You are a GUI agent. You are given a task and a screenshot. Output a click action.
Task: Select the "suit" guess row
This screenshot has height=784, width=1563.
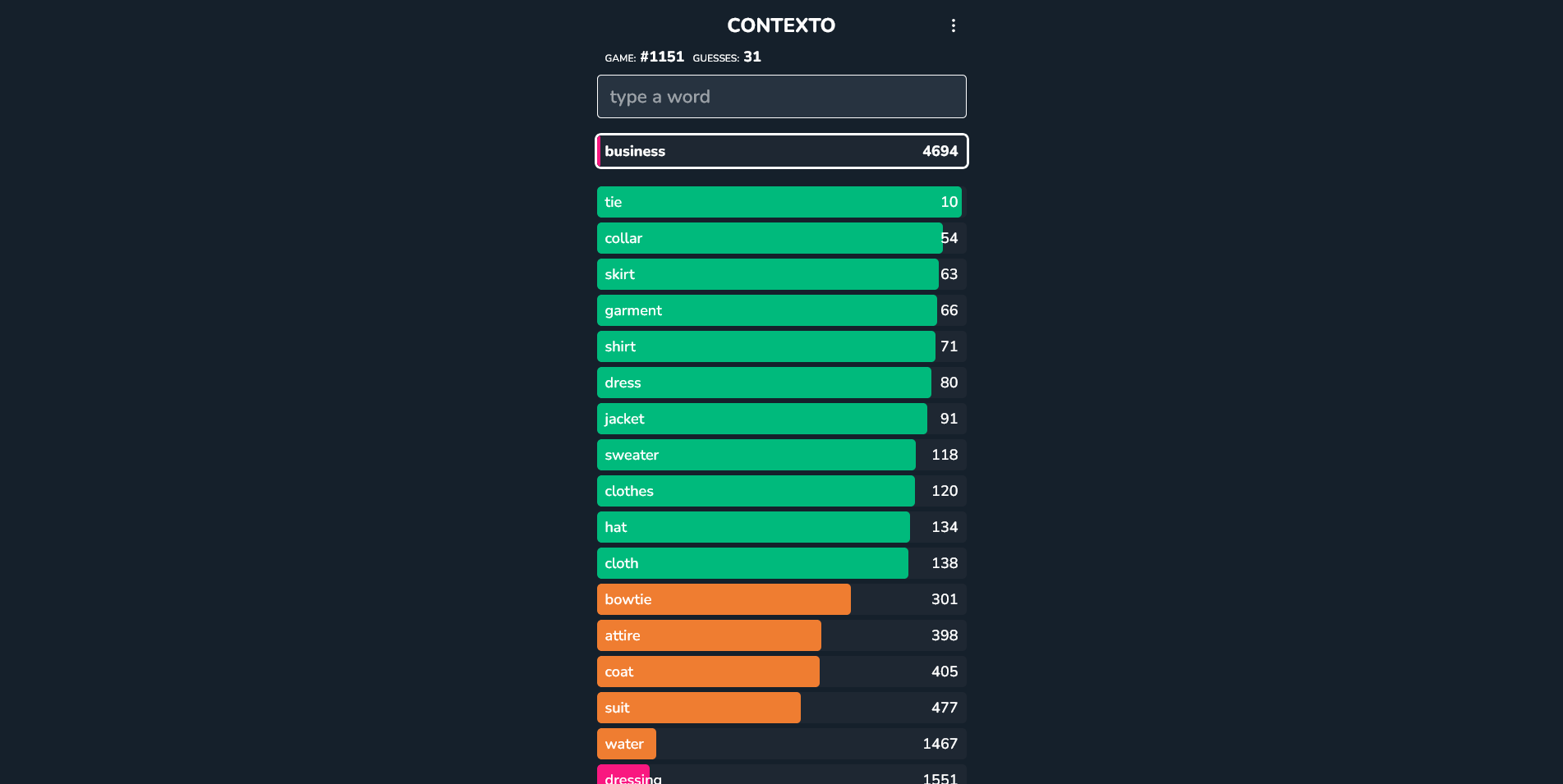781,708
